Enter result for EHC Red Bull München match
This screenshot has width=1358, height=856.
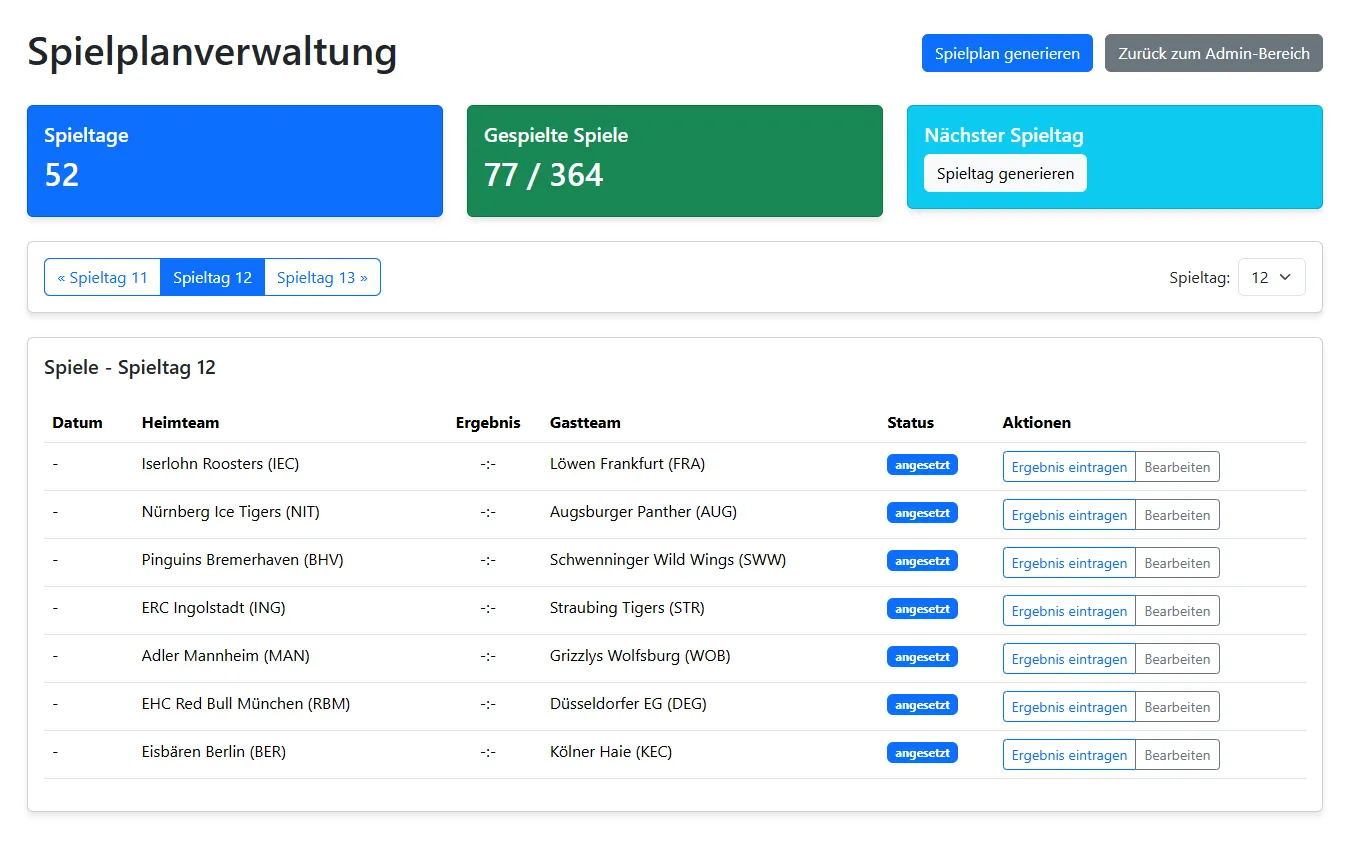tap(1069, 707)
